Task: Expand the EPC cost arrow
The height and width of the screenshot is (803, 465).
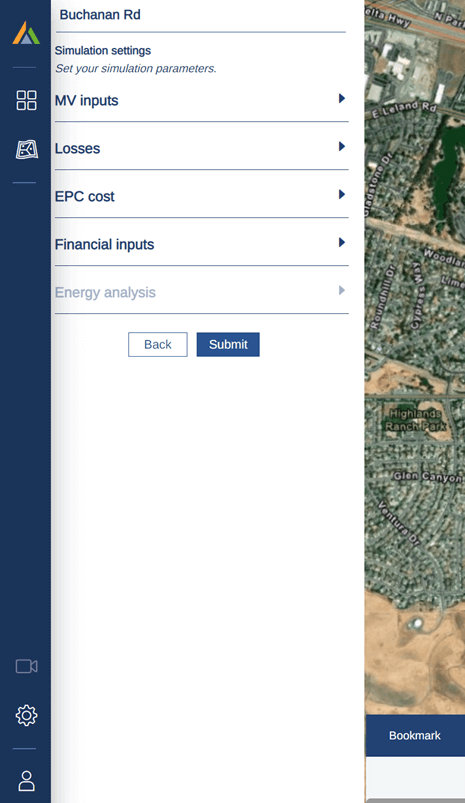Action: (342, 194)
